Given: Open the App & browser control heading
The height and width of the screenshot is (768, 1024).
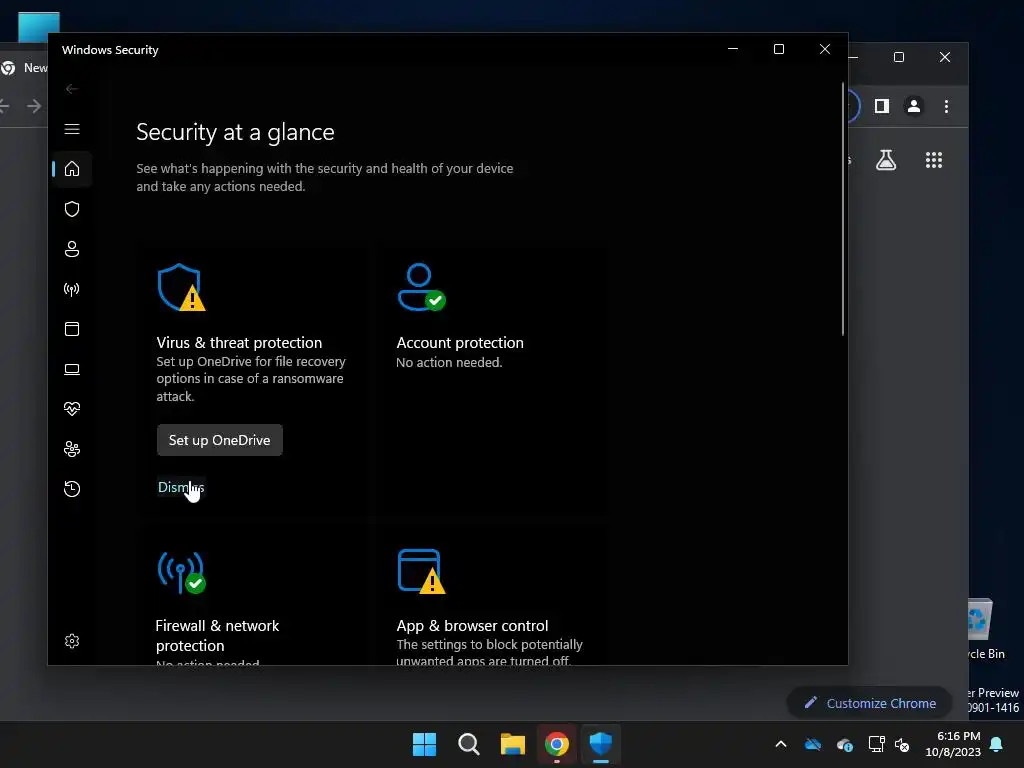Looking at the screenshot, I should coord(472,626).
